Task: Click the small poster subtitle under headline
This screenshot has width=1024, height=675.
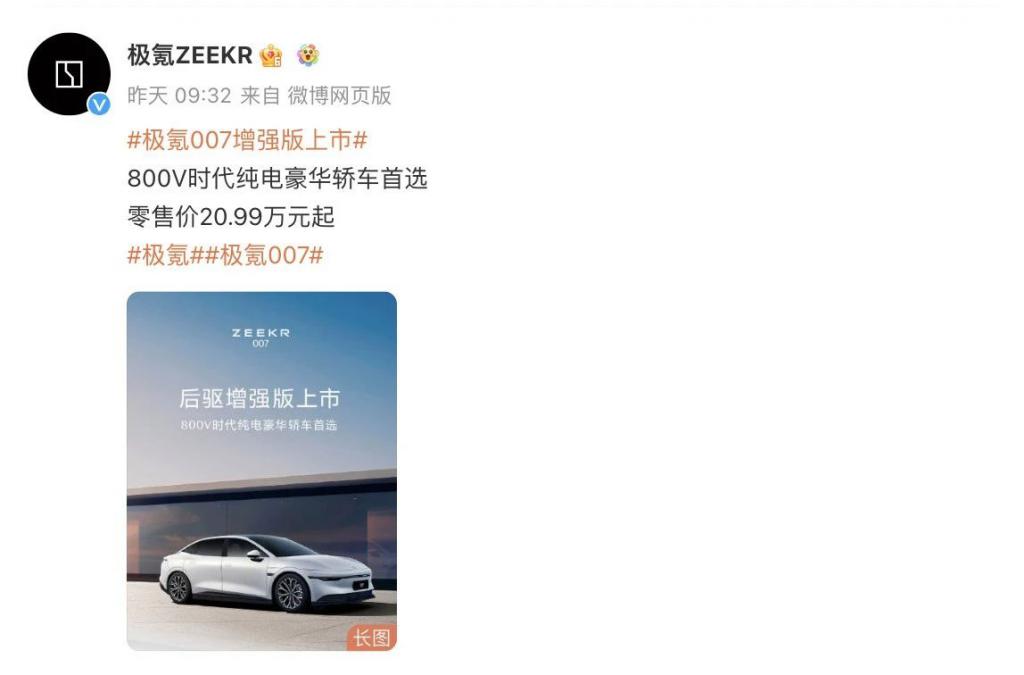Action: pyautogui.click(x=259, y=425)
